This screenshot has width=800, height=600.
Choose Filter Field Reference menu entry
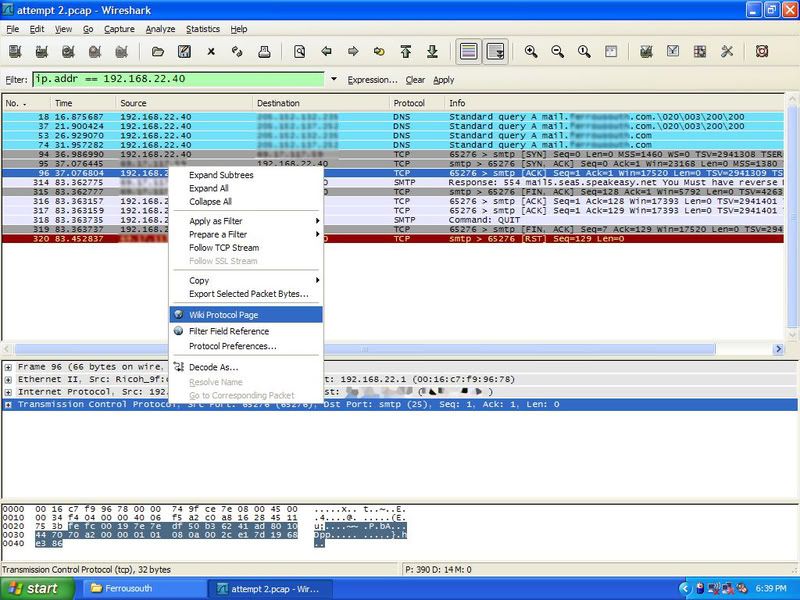[x=246, y=331]
